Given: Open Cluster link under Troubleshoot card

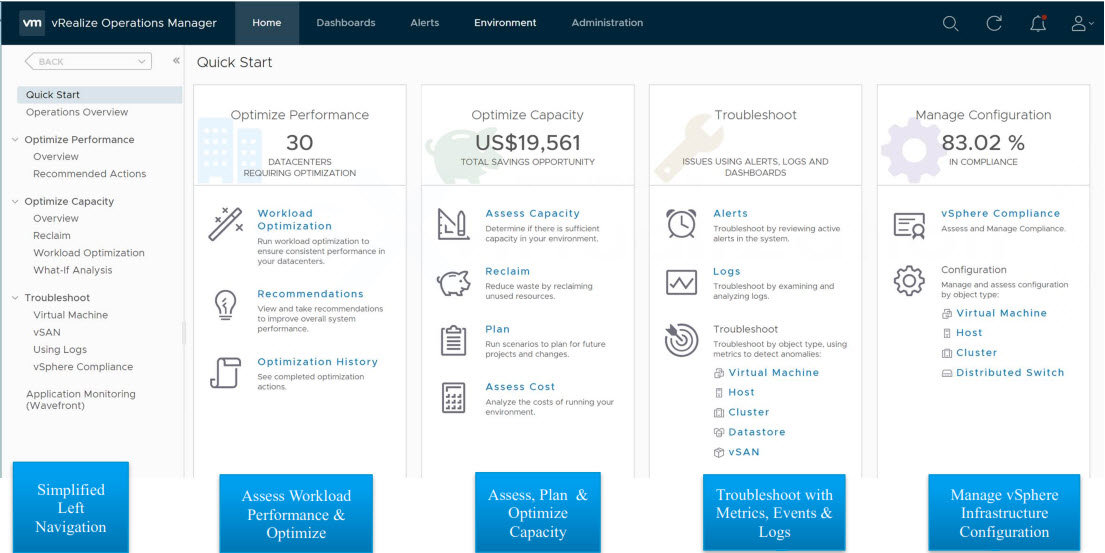Looking at the screenshot, I should point(748,412).
